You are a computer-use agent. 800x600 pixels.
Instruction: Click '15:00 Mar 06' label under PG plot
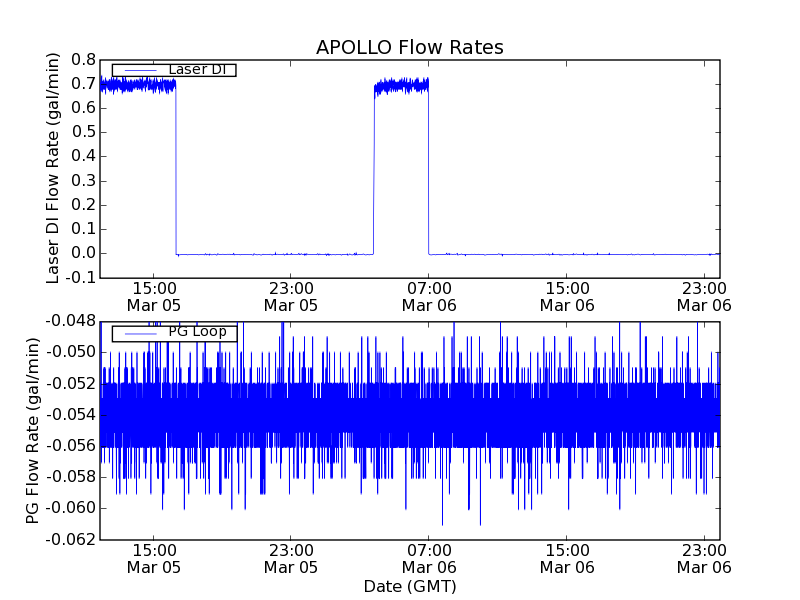tap(567, 559)
